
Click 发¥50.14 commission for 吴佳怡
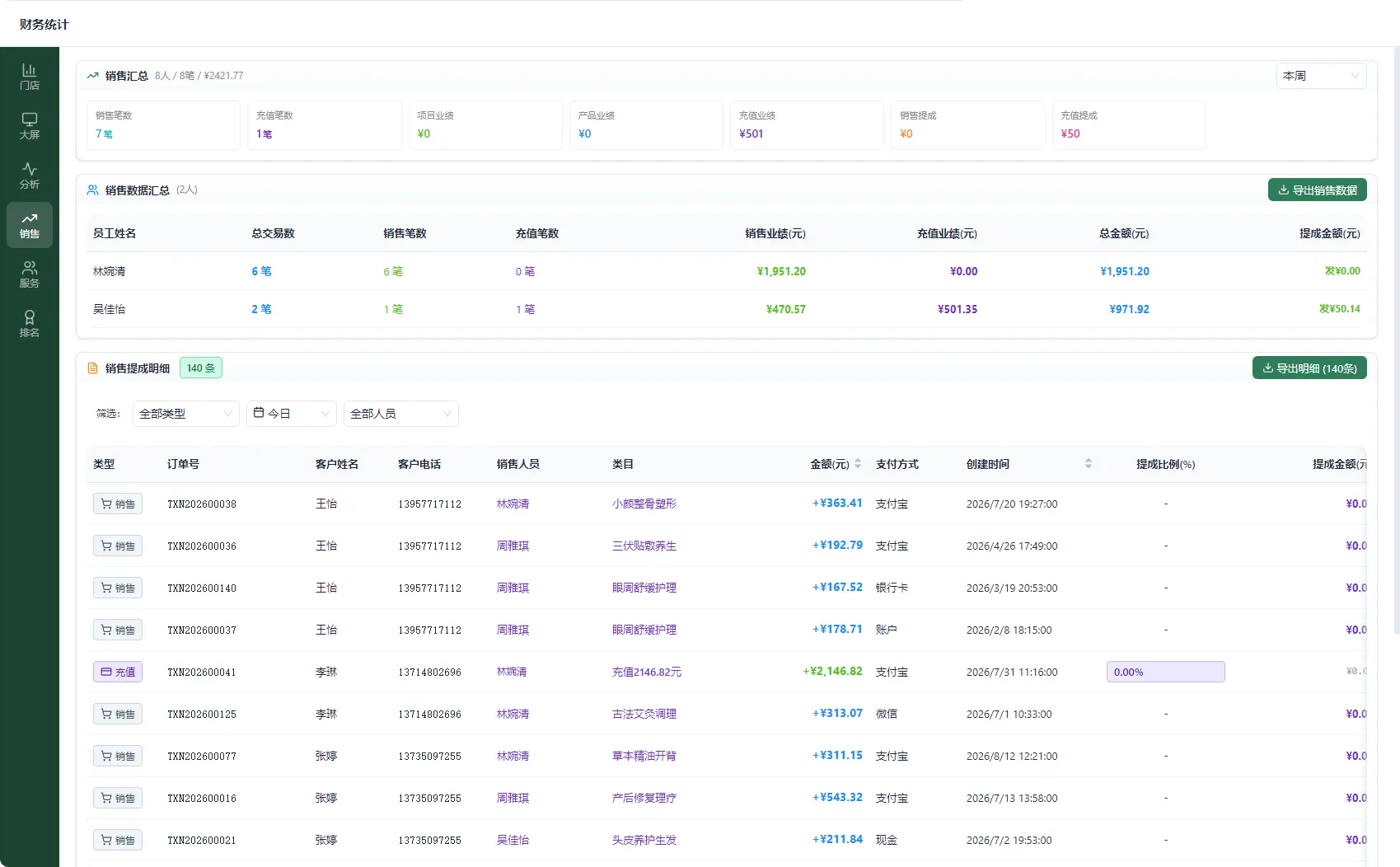(1340, 309)
